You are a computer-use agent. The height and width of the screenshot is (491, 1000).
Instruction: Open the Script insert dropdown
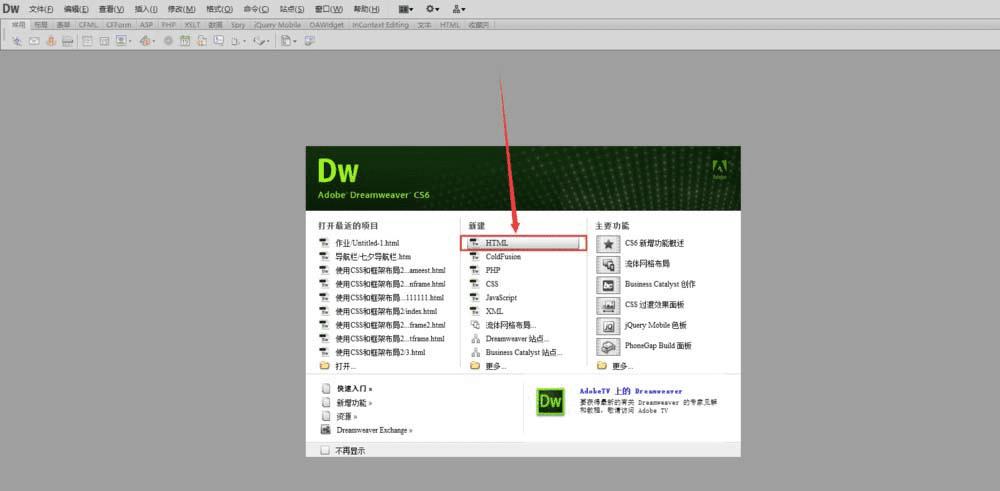tap(261, 41)
